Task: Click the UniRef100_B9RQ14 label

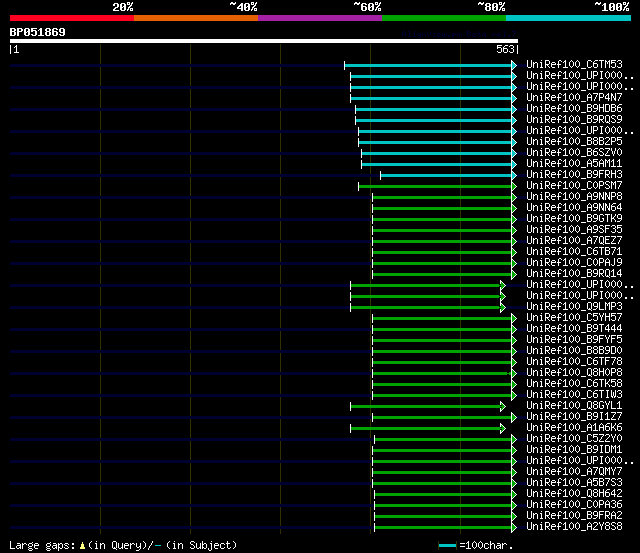Action: pyautogui.click(x=574, y=274)
